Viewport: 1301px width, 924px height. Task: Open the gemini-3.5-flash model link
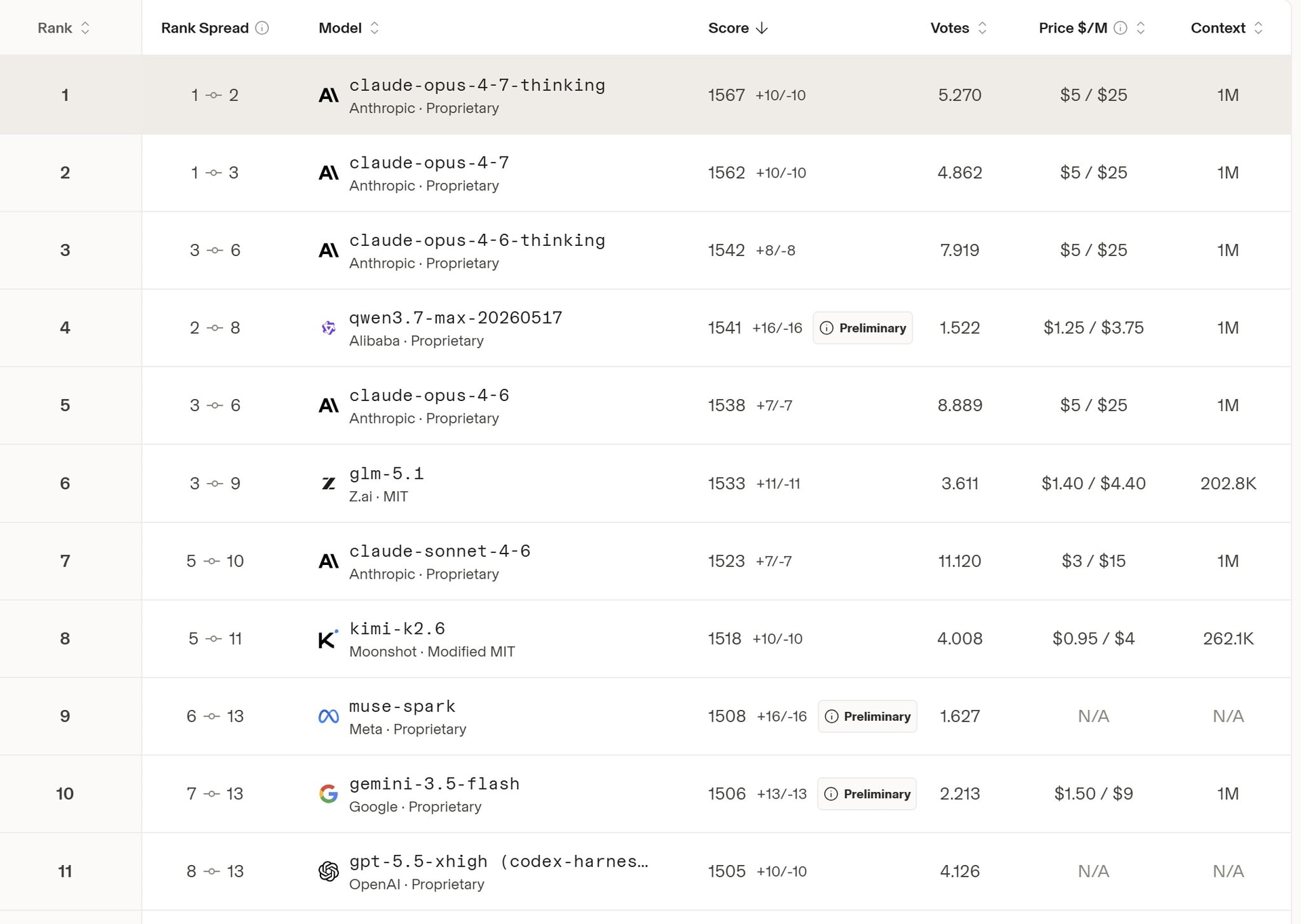pos(434,784)
